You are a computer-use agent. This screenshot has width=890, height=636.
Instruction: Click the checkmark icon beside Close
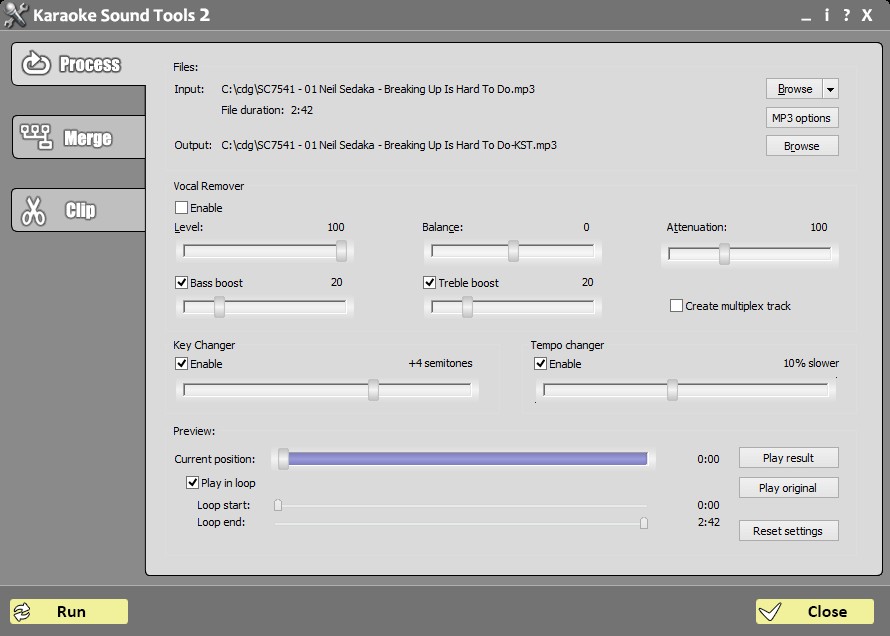coord(771,611)
